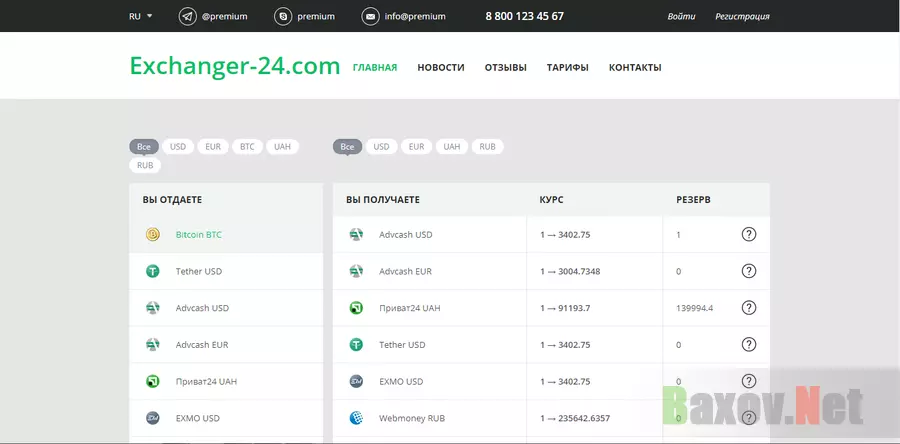
Task: Go to the ГЛАВНАЯ menu item
Action: click(375, 68)
